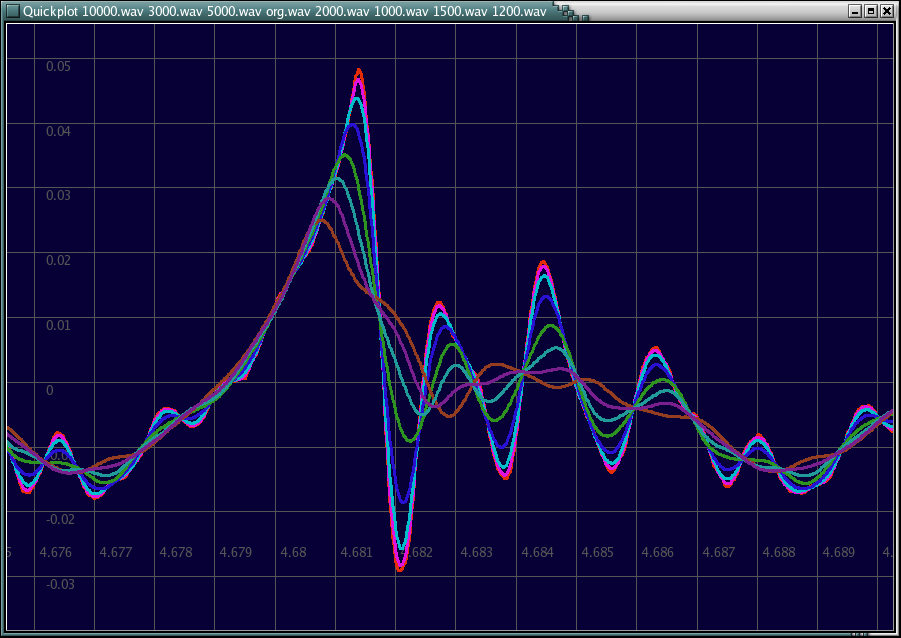Click the -0.03 y-axis label

click(x=60, y=584)
